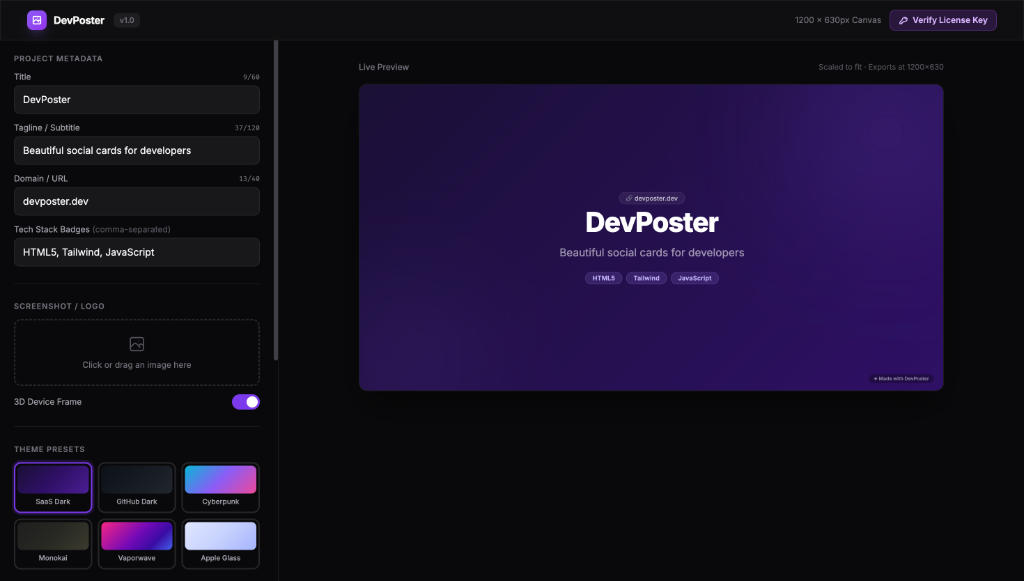Viewport: 1024px width, 581px height.
Task: Click the devposter.dev pill in preview
Action: pos(652,198)
